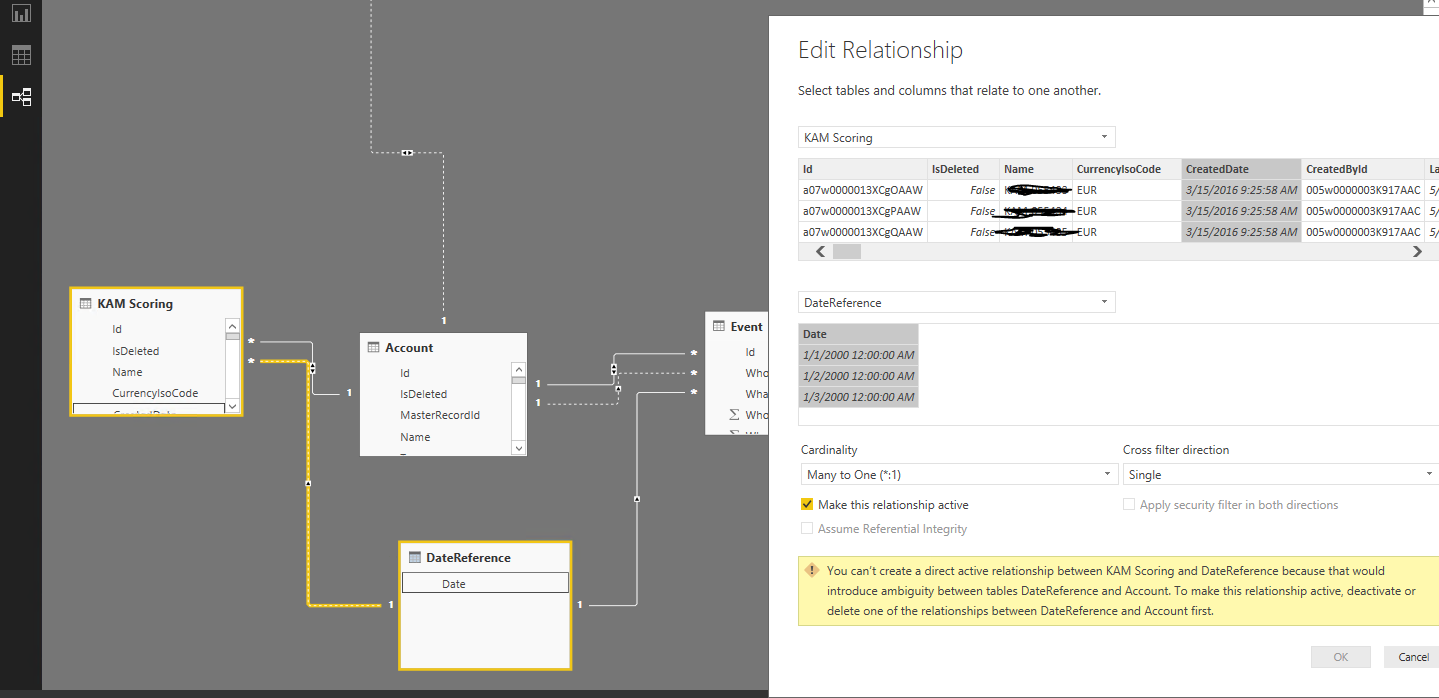Screen dimensions: 1439x698
Task: Switch to Data view icon
Action: click(x=21, y=55)
